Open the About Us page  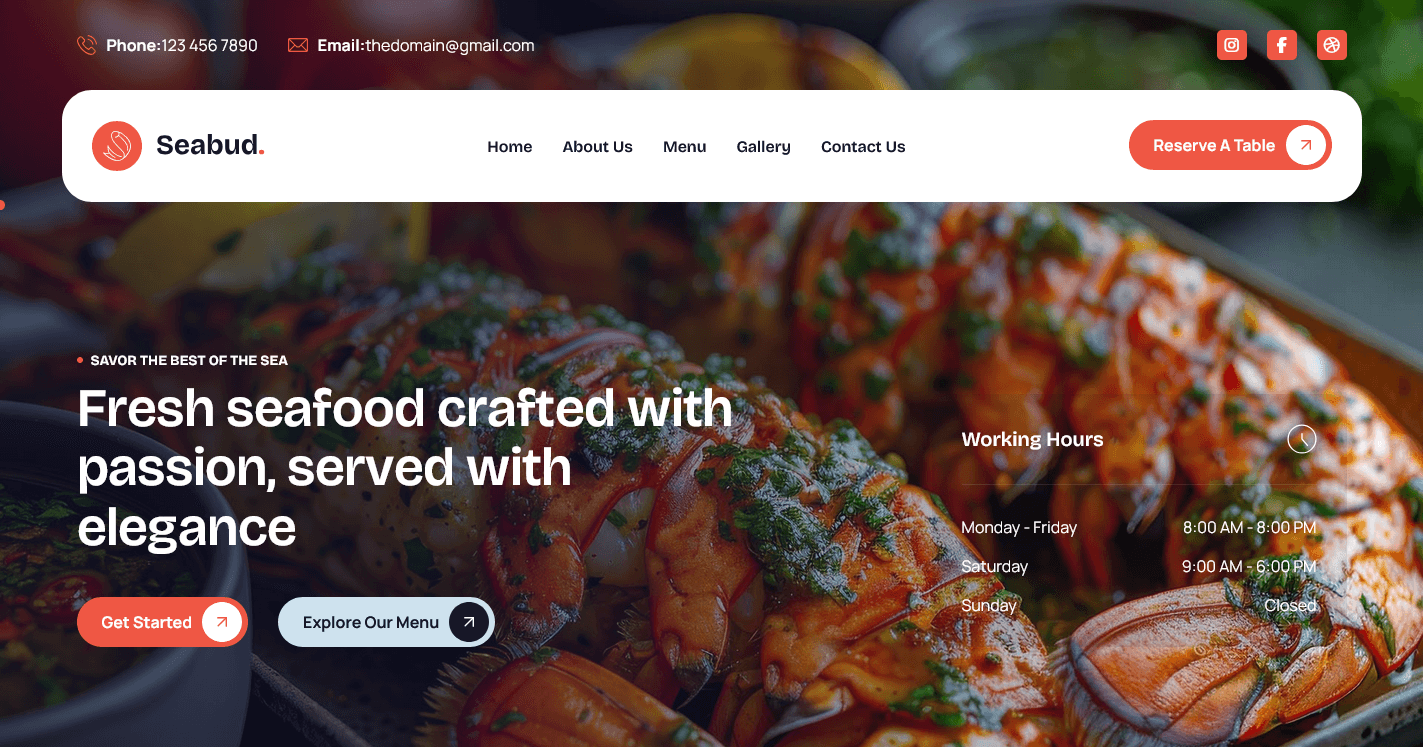point(598,147)
